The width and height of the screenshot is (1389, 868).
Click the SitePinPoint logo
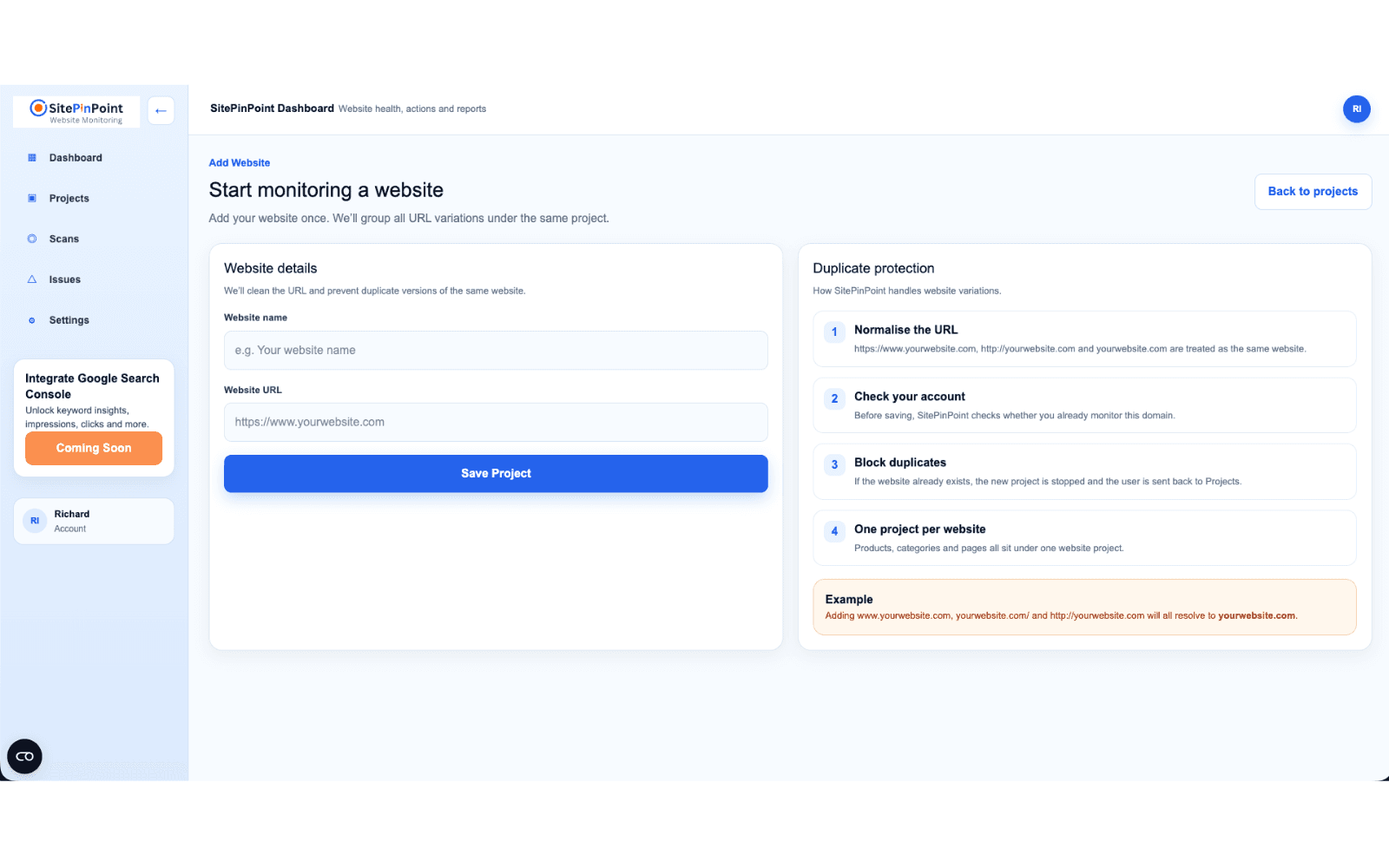[x=76, y=112]
